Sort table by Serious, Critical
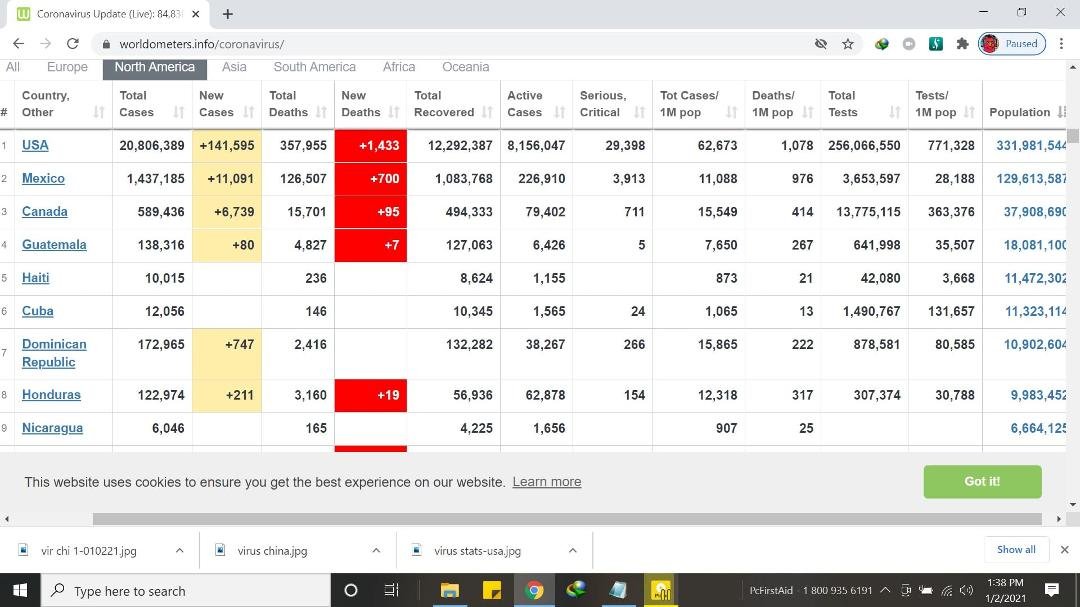This screenshot has width=1080, height=607. [x=612, y=104]
